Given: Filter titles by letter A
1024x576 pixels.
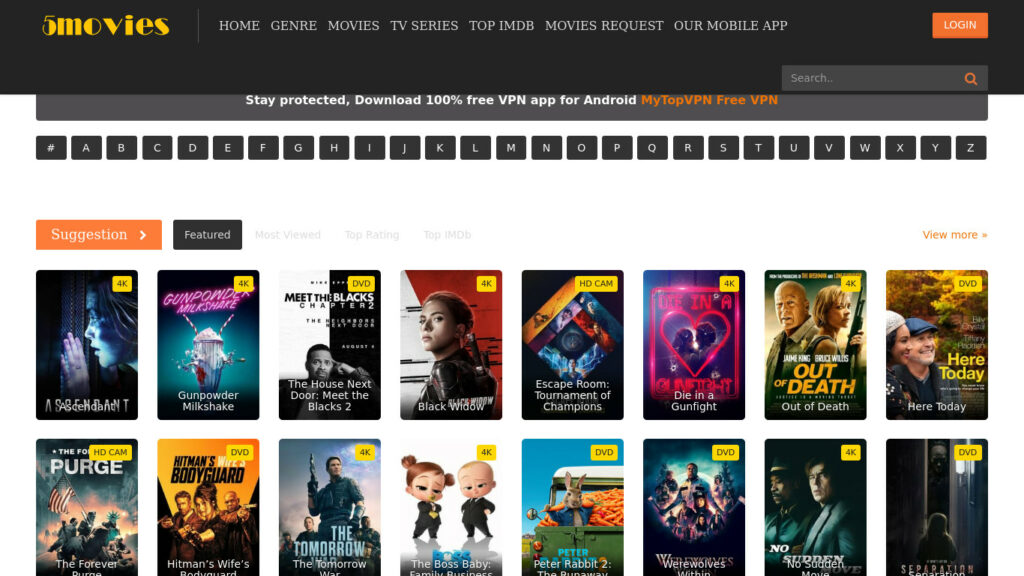Looking at the screenshot, I should [x=86, y=148].
